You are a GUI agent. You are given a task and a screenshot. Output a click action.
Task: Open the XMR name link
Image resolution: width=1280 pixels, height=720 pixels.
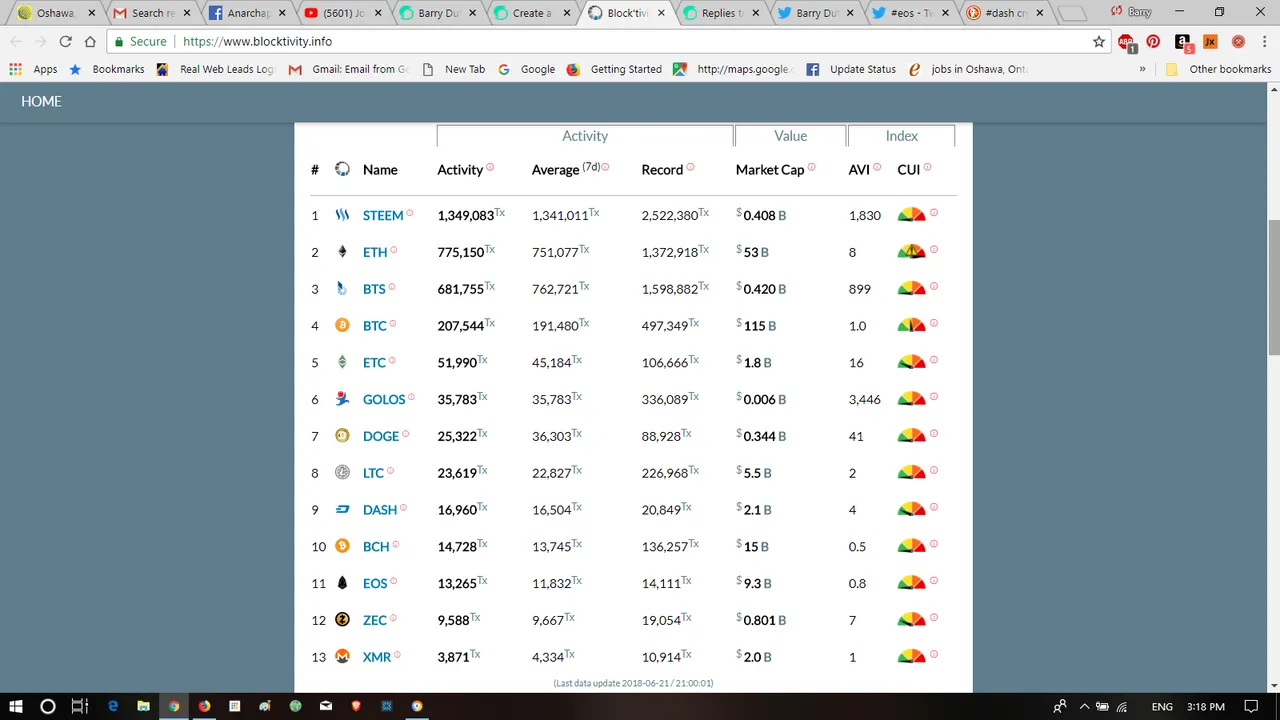click(377, 657)
